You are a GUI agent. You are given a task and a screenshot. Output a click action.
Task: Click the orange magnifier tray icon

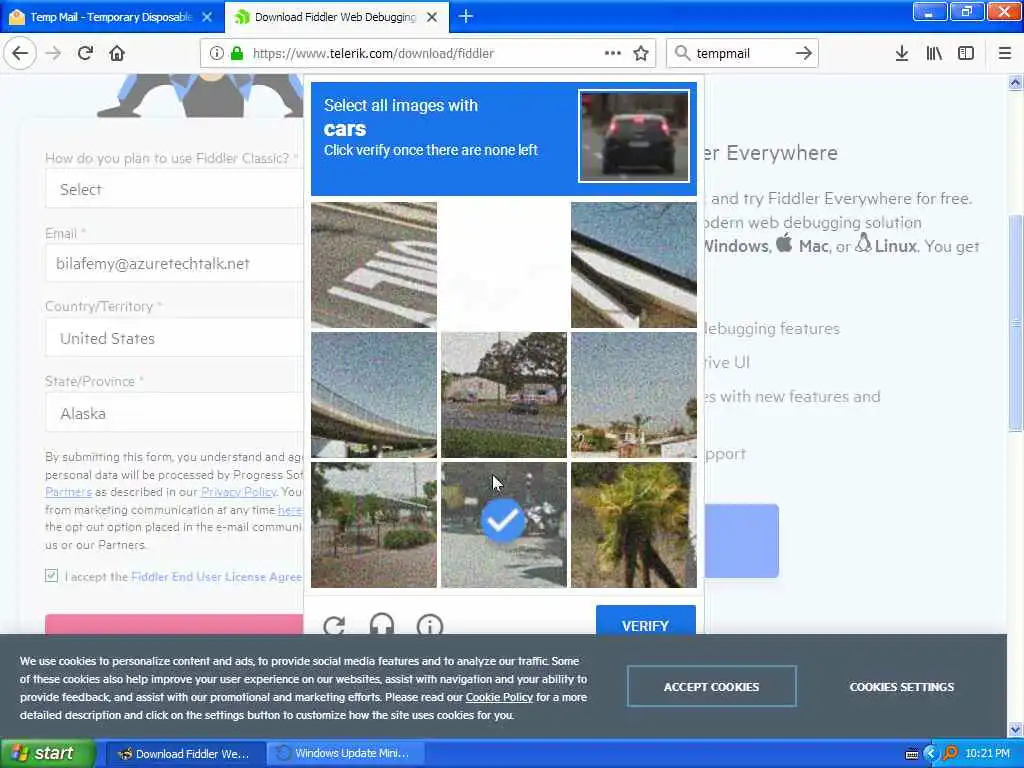pyautogui.click(x=950, y=754)
